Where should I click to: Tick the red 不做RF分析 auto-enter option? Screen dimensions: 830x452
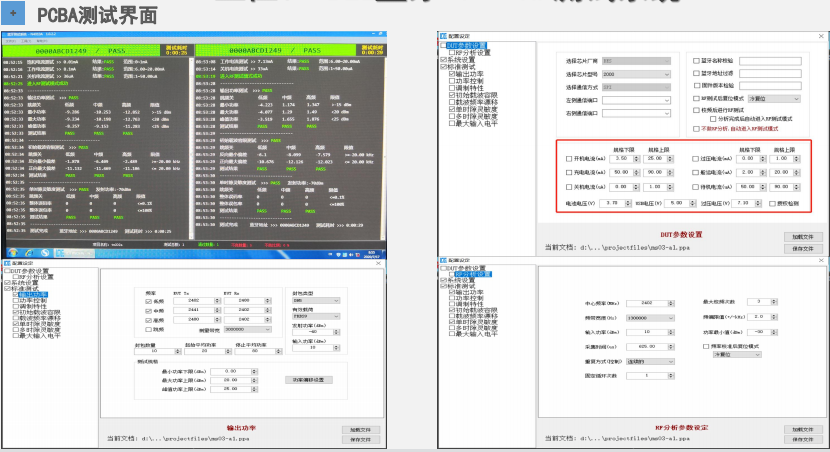[x=697, y=129]
